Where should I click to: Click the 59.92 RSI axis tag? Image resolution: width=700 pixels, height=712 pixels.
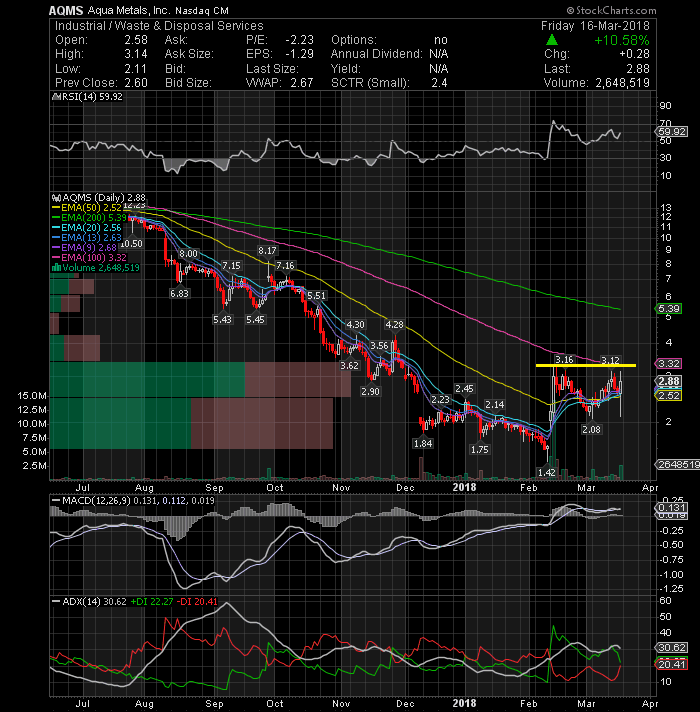point(671,132)
